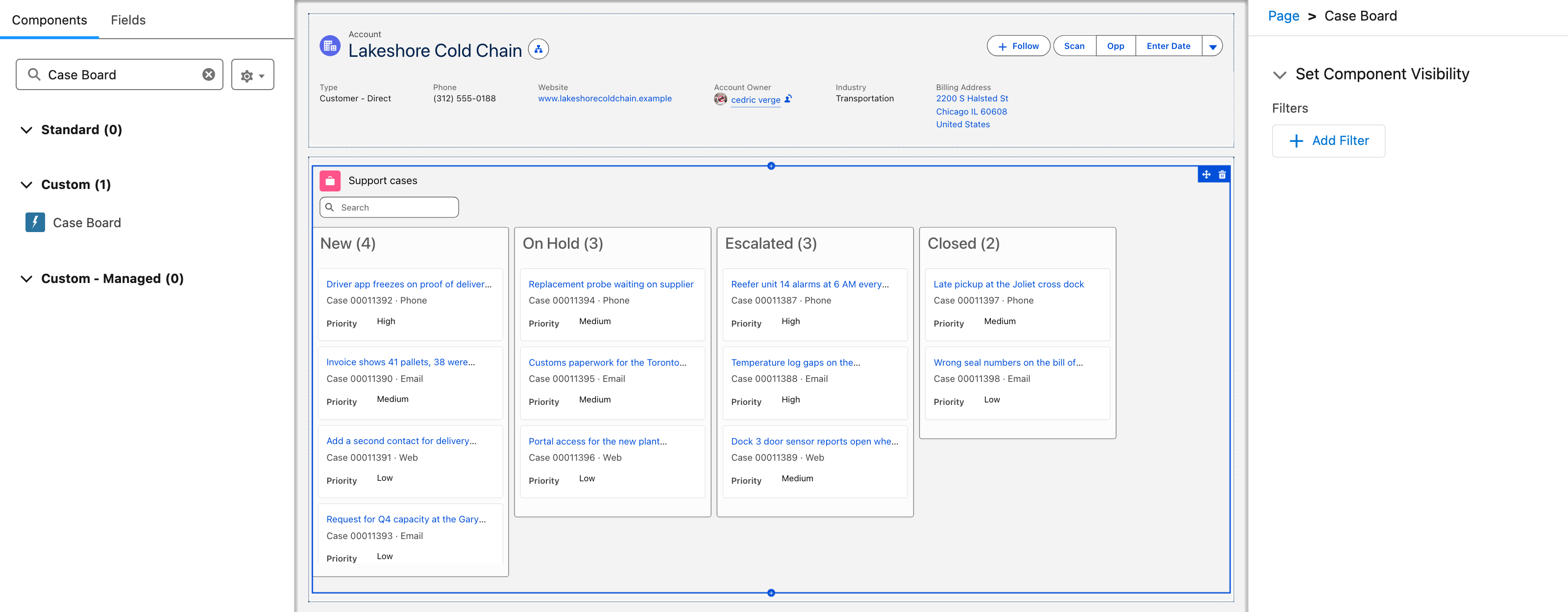The width and height of the screenshot is (1568, 612).
Task: Click the Escalated (3) column header
Action: click(771, 243)
